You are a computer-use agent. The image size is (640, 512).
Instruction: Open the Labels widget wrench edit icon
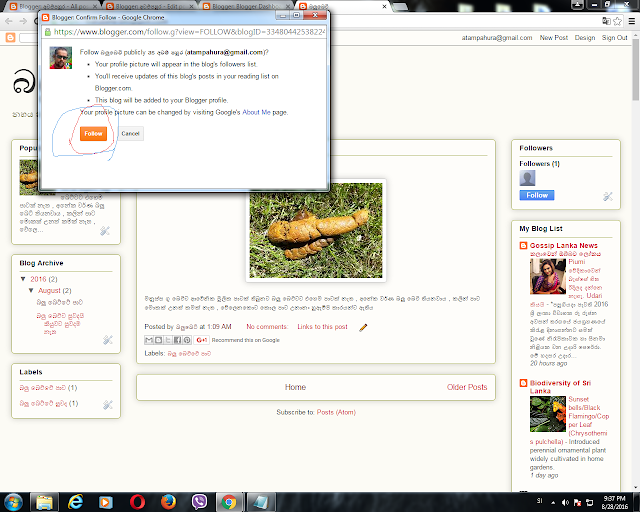pos(107,405)
